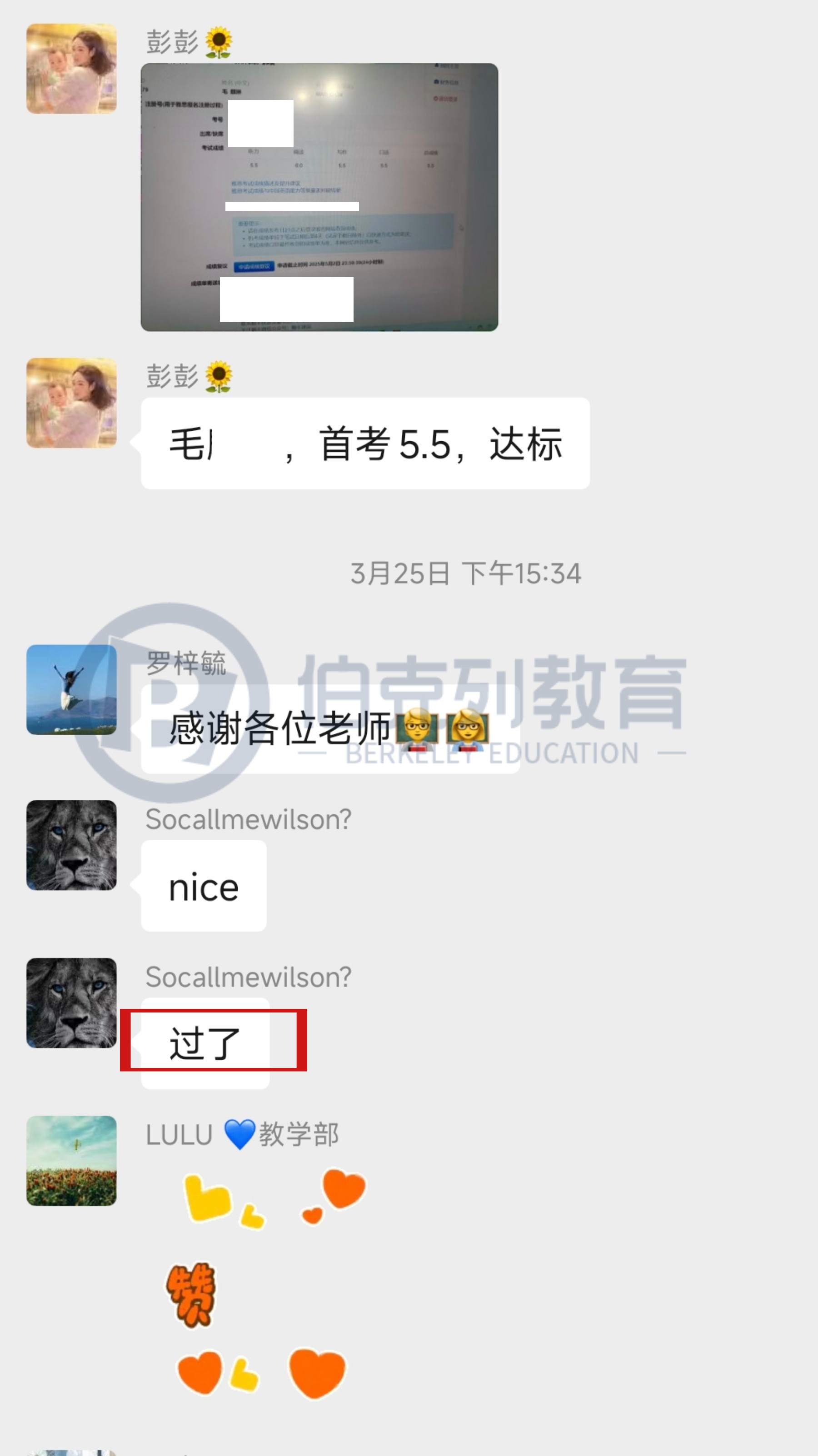This screenshot has width=818, height=1456.
Task: Open the shared score report photo
Action: pyautogui.click(x=319, y=197)
